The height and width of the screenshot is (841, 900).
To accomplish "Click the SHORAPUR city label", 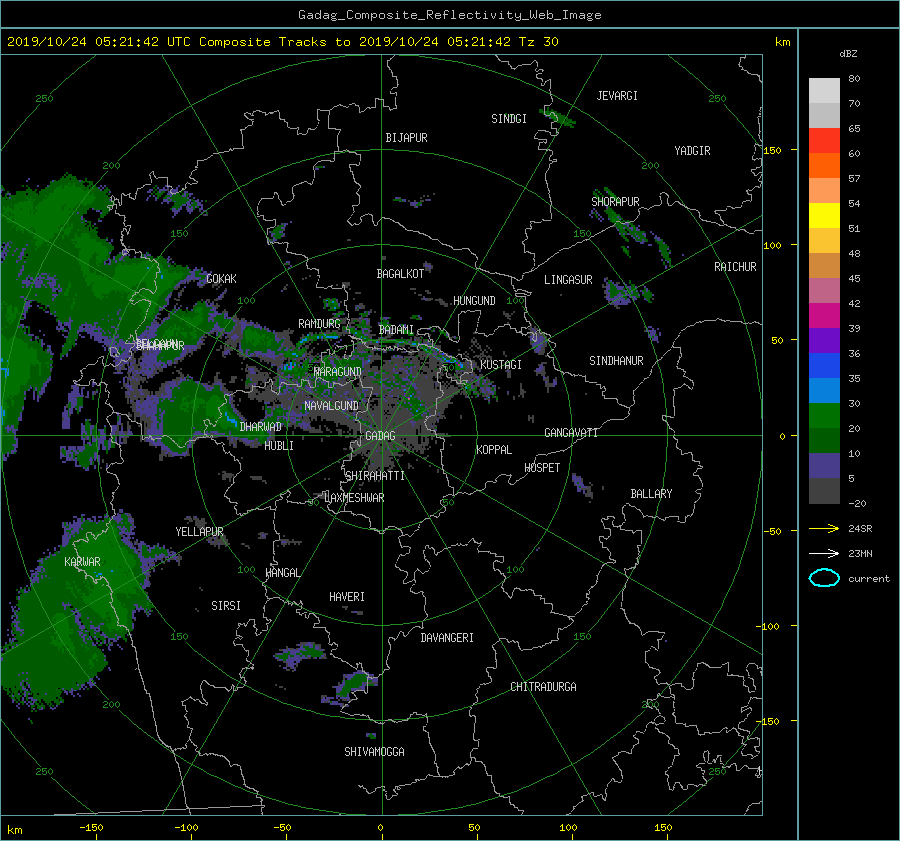I will click(x=615, y=202).
